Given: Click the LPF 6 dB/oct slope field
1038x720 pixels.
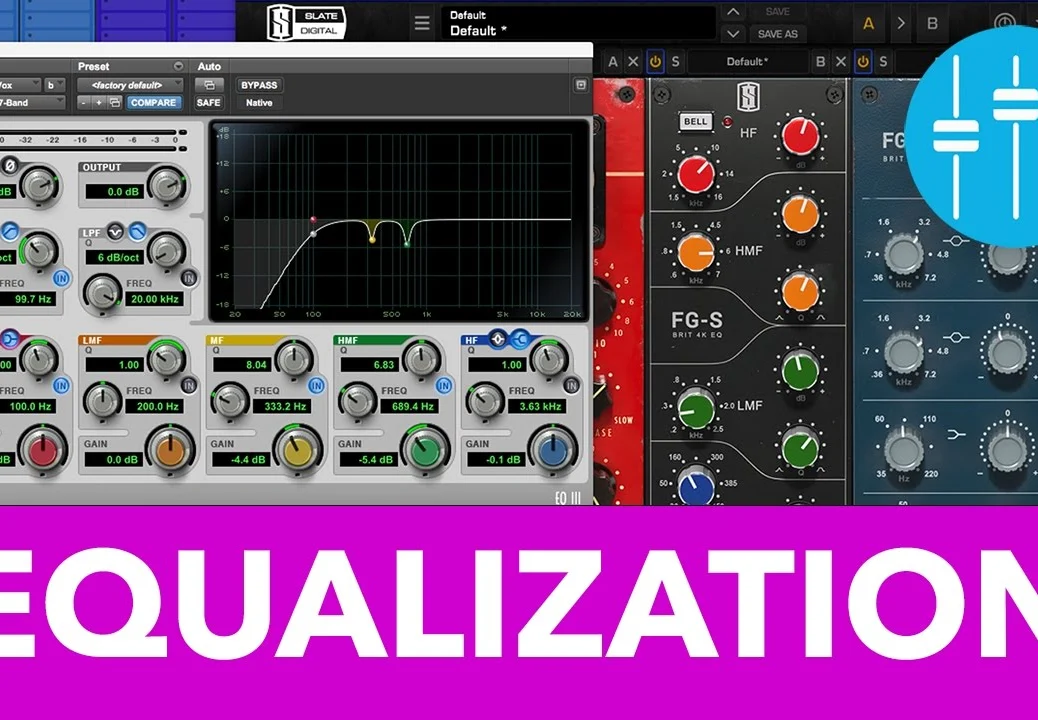Looking at the screenshot, I should point(115,257).
